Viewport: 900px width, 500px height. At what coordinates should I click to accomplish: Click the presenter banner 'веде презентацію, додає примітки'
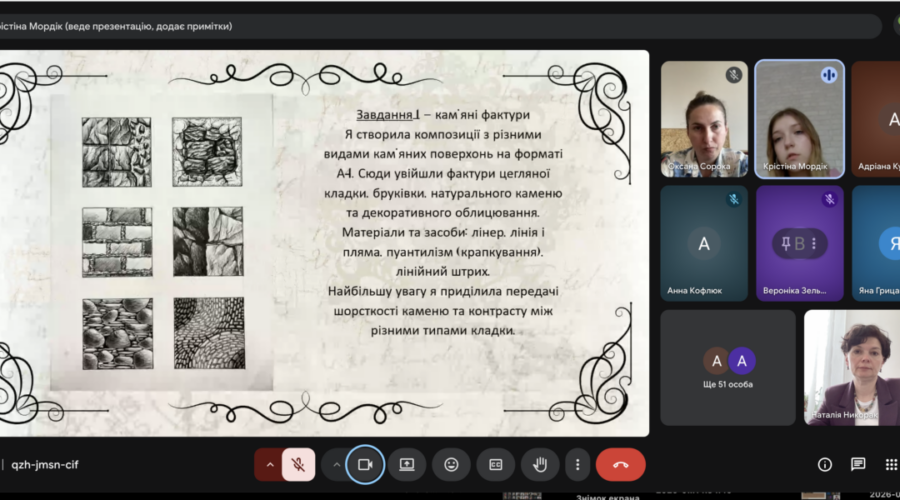[149, 26]
